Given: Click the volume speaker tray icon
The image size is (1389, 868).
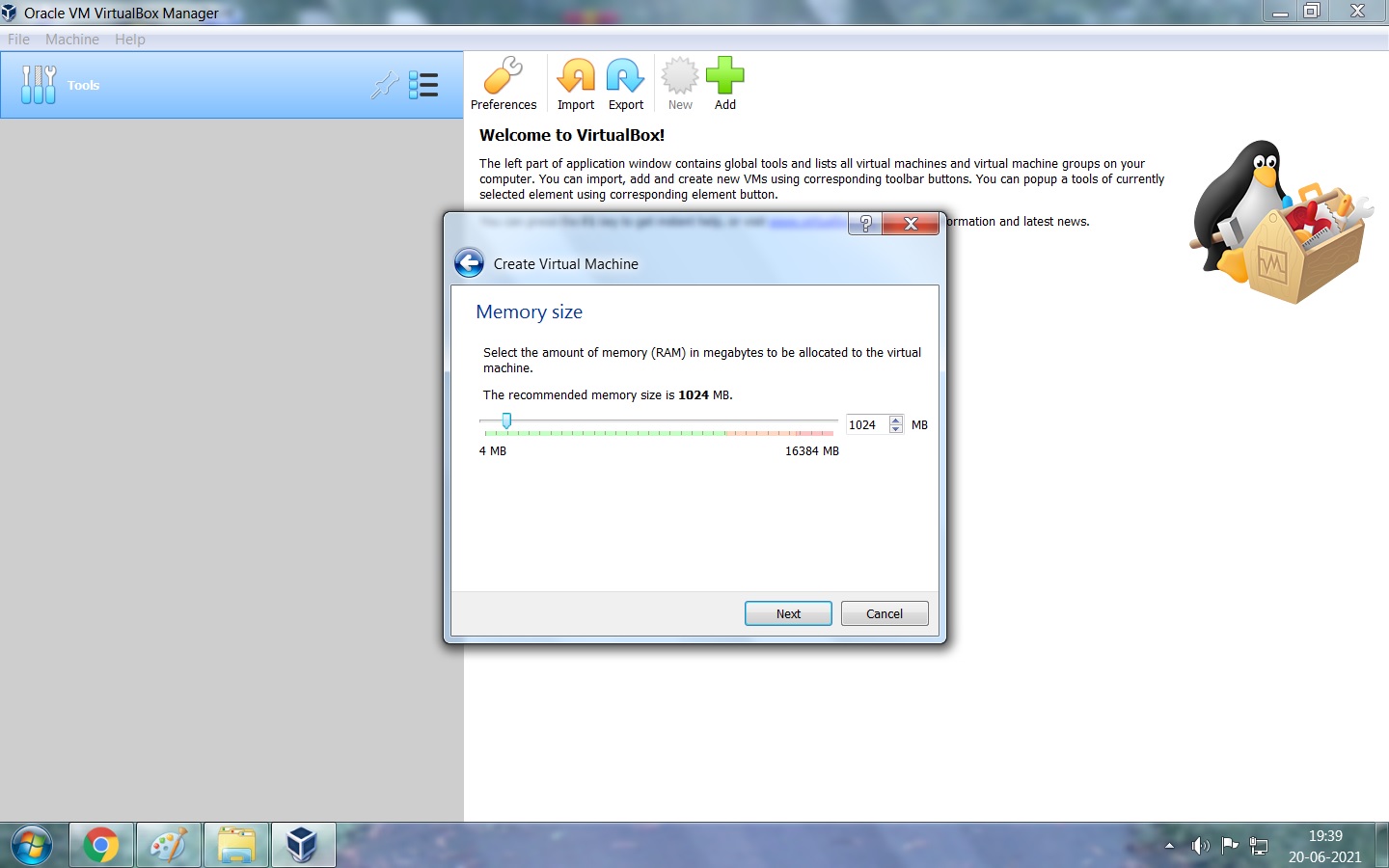Looking at the screenshot, I should [1200, 846].
